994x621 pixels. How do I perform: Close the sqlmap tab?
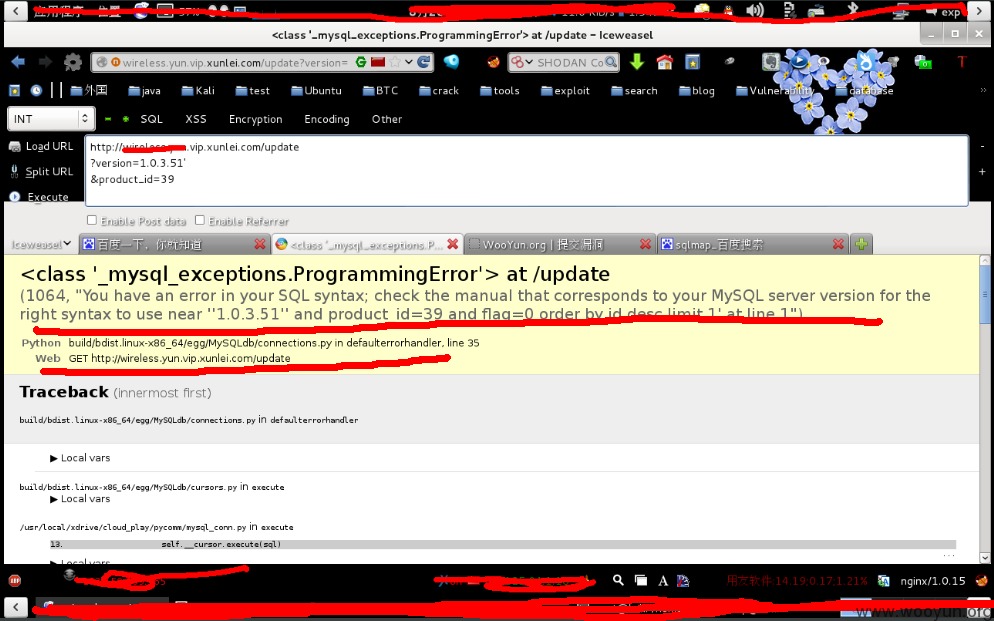tap(838, 244)
